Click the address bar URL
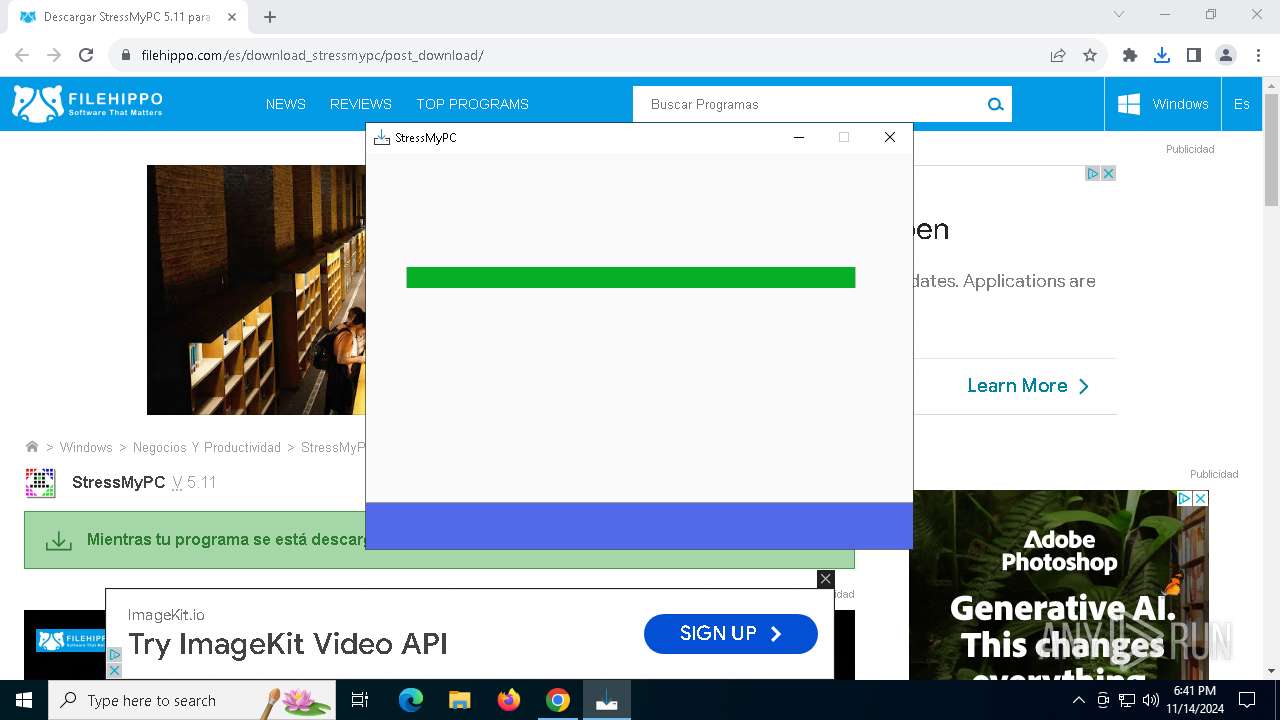This screenshot has width=1280, height=720. click(312, 55)
